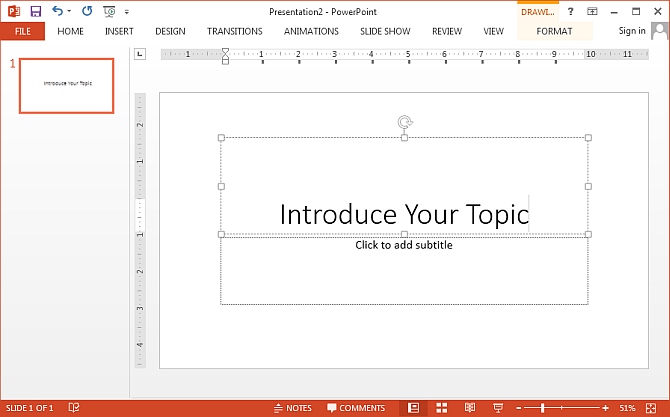The height and width of the screenshot is (417, 670).
Task: Click the tab stop selector box left of ruler
Action: pyautogui.click(x=140, y=54)
